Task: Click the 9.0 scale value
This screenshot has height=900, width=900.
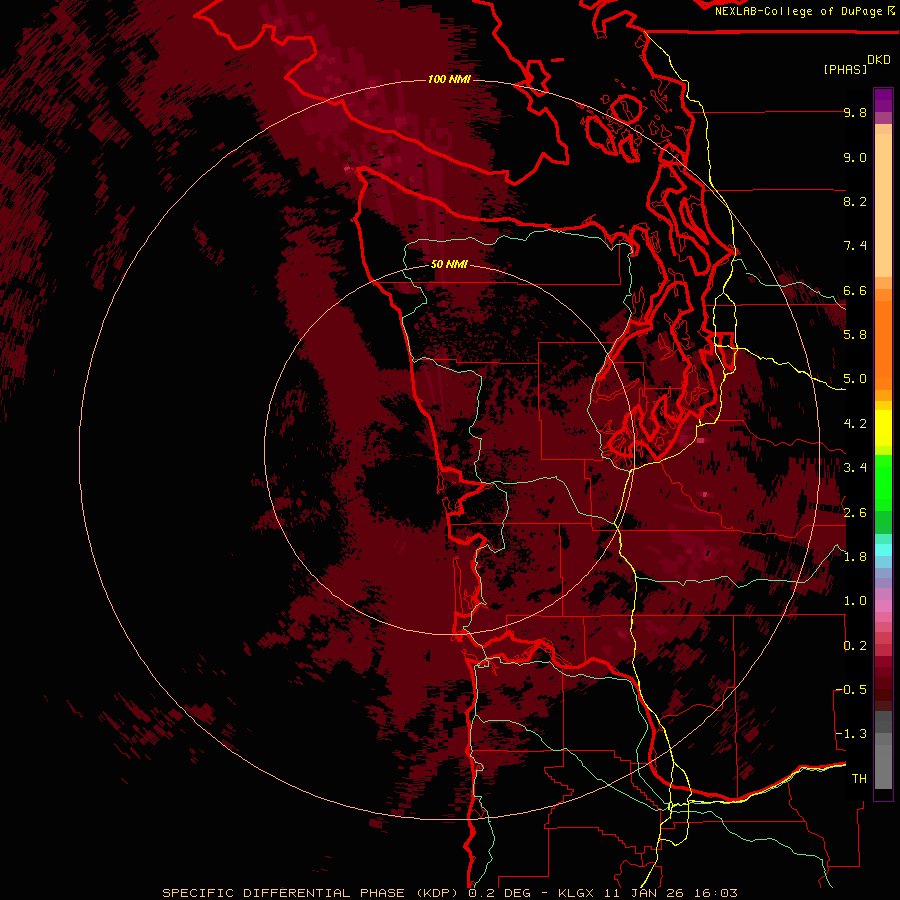Action: point(855,157)
